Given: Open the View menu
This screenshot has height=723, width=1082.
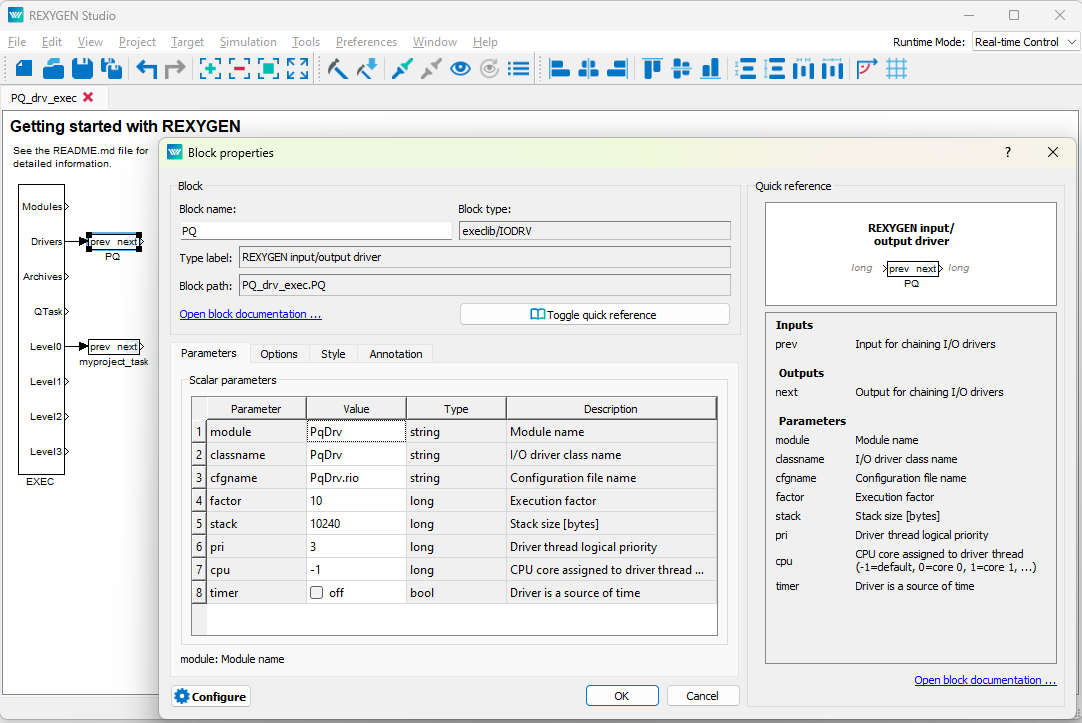Looking at the screenshot, I should [90, 42].
